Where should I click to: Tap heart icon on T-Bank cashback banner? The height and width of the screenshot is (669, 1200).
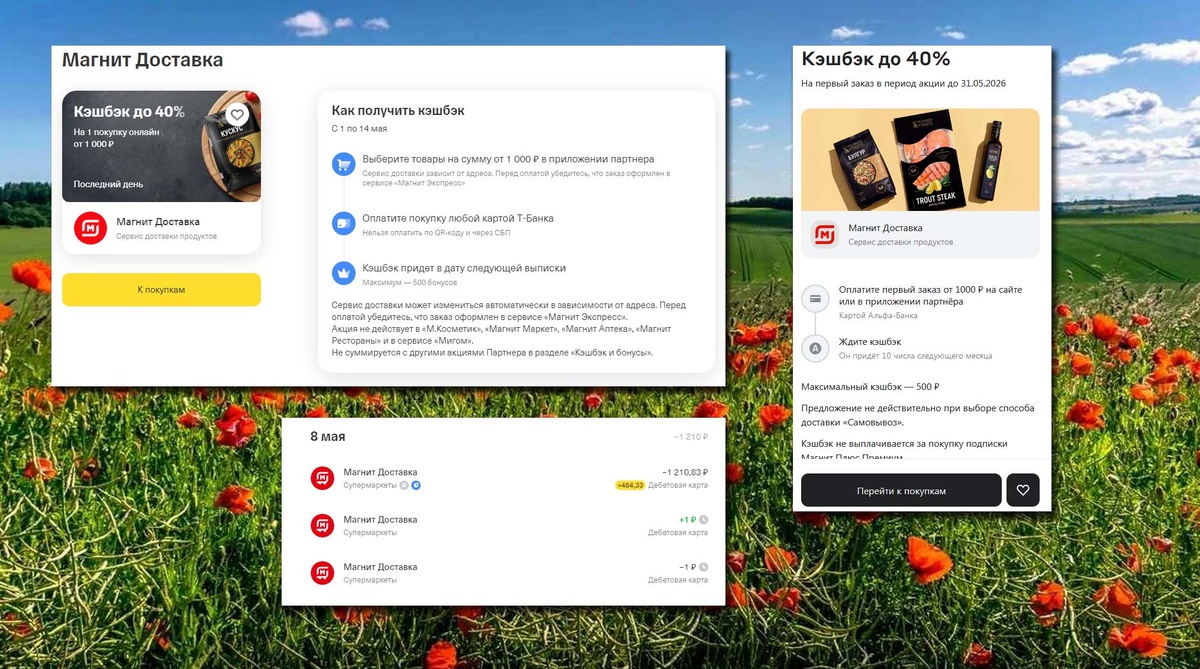pyautogui.click(x=236, y=115)
